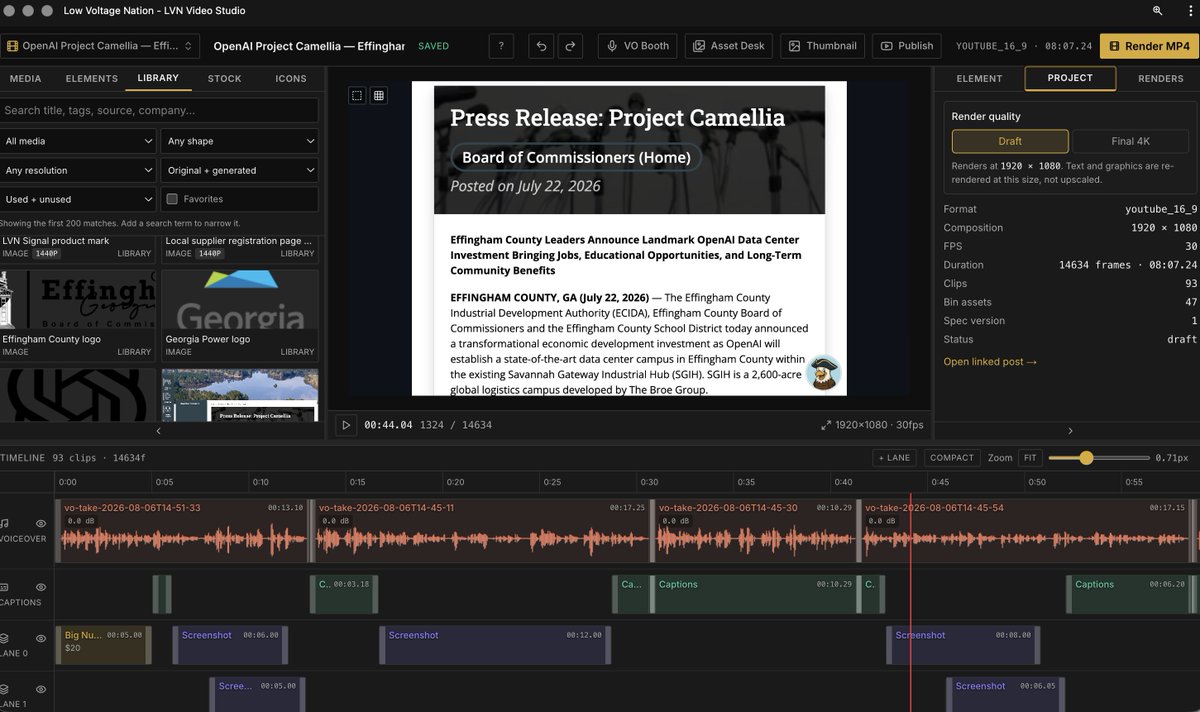The image size is (1200, 712).
Task: Open the project selector dropdown
Action: pos(100,46)
